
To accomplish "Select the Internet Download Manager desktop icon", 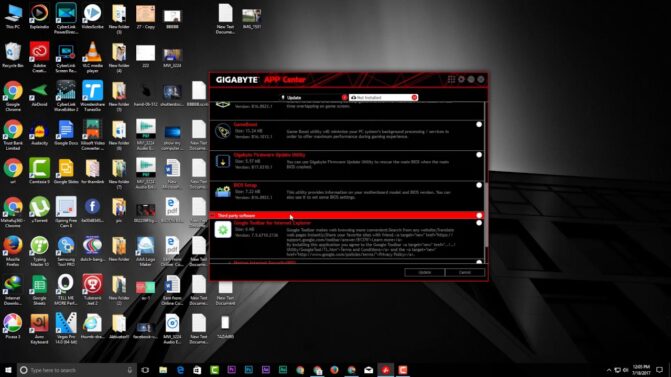I will pyautogui.click(x=13, y=289).
